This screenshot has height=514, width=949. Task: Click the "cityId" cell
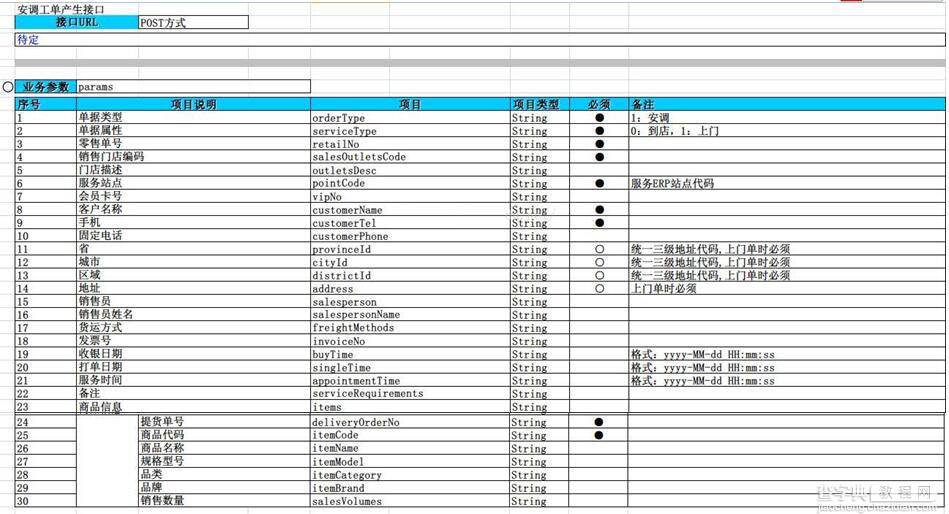pos(410,263)
